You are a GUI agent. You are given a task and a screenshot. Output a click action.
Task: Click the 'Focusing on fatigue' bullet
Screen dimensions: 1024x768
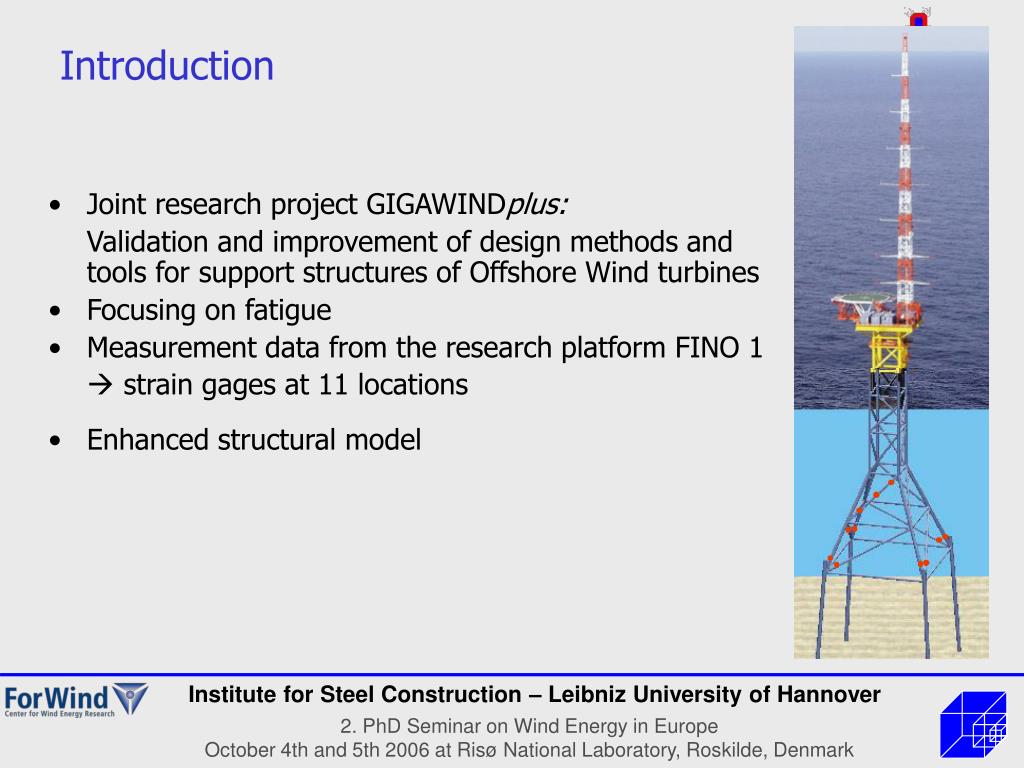208,310
